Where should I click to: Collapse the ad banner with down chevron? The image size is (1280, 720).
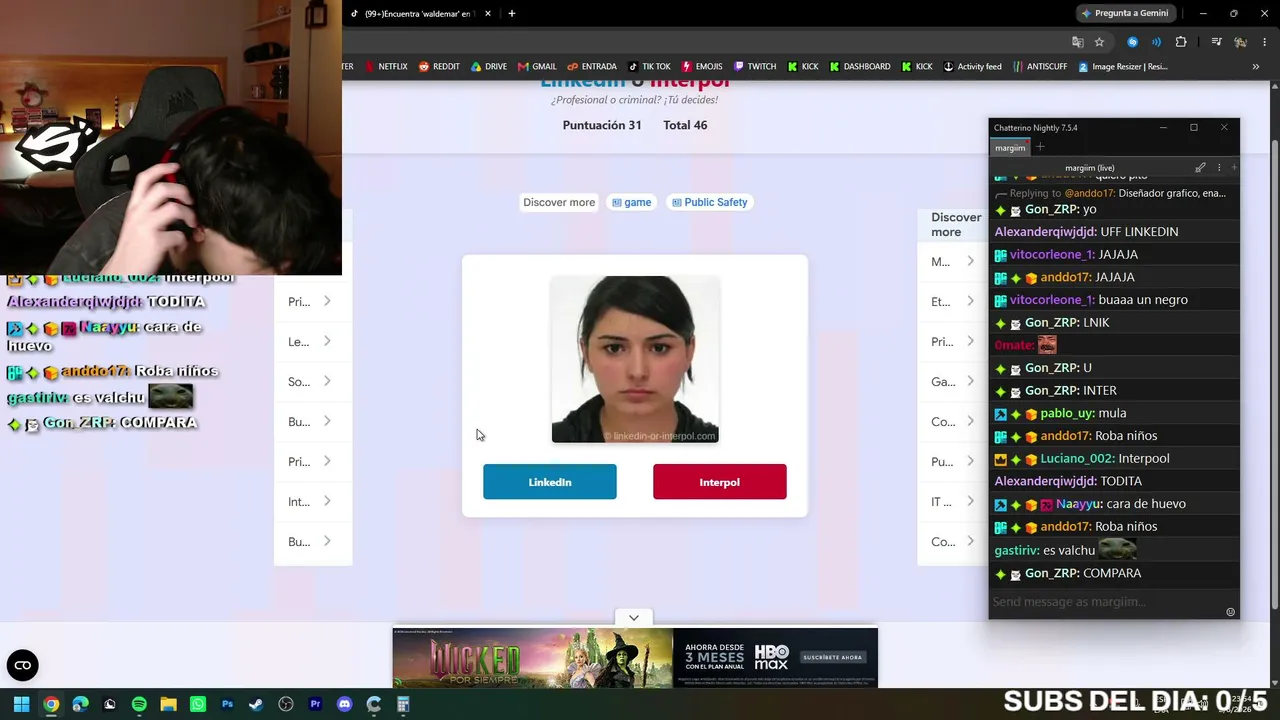click(634, 618)
